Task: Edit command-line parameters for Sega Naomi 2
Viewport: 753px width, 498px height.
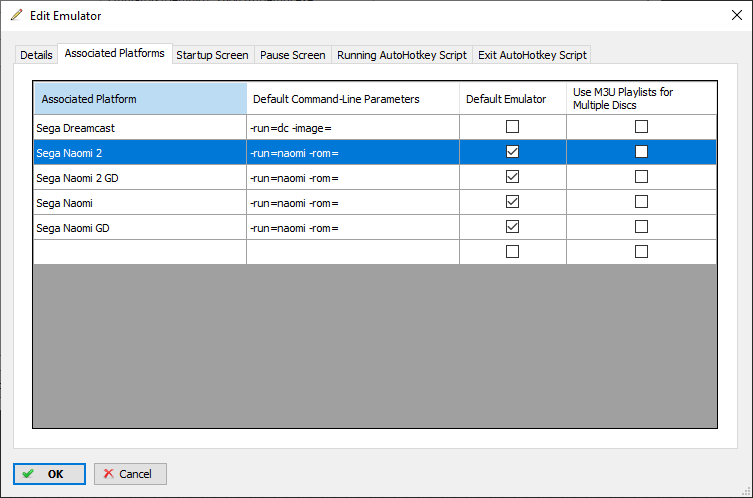Action: click(353, 153)
